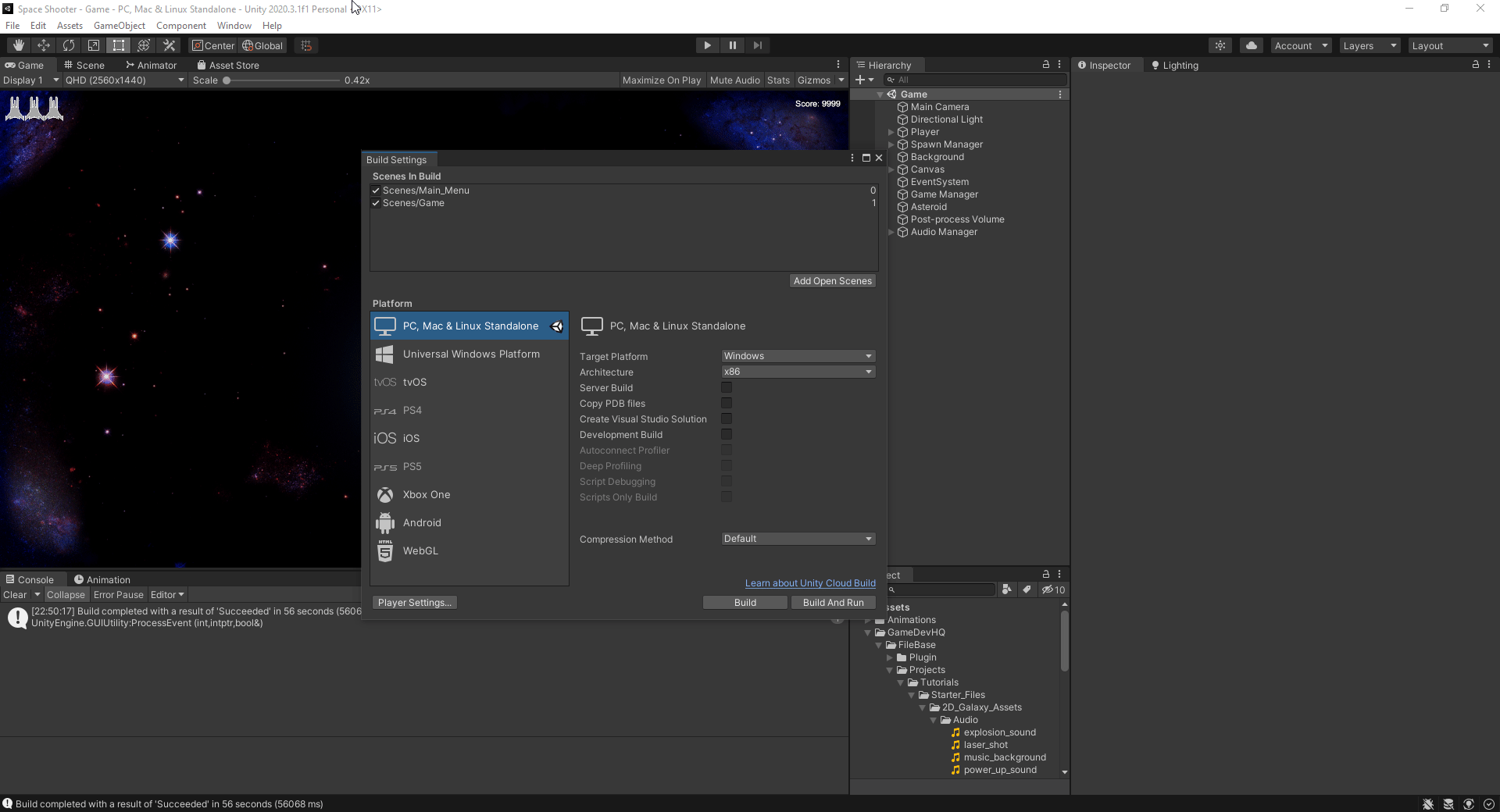This screenshot has width=1500, height=812.
Task: Open Layout dropdown
Action: [x=1451, y=45]
